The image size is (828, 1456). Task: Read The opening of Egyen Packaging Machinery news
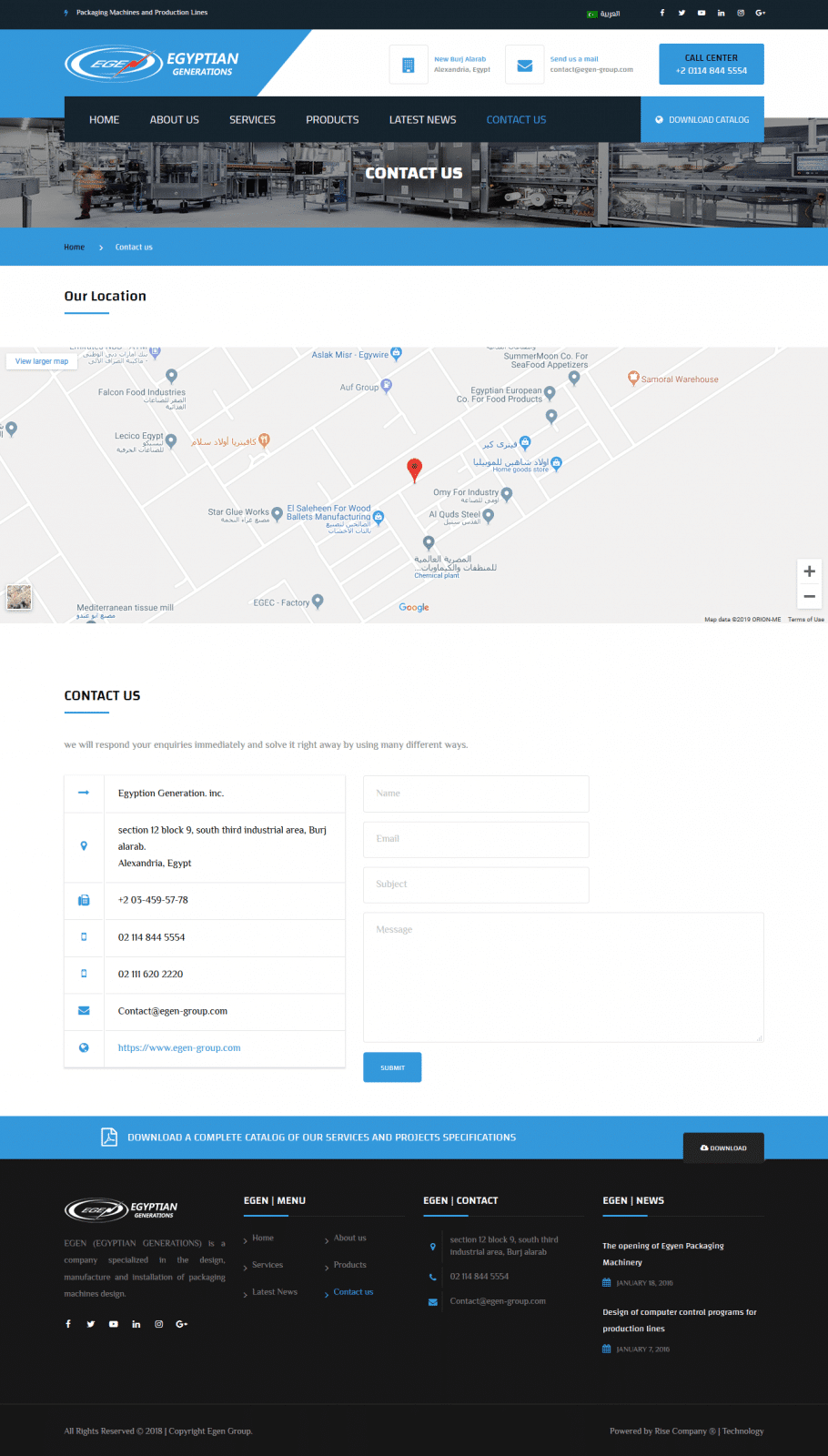point(663,1254)
